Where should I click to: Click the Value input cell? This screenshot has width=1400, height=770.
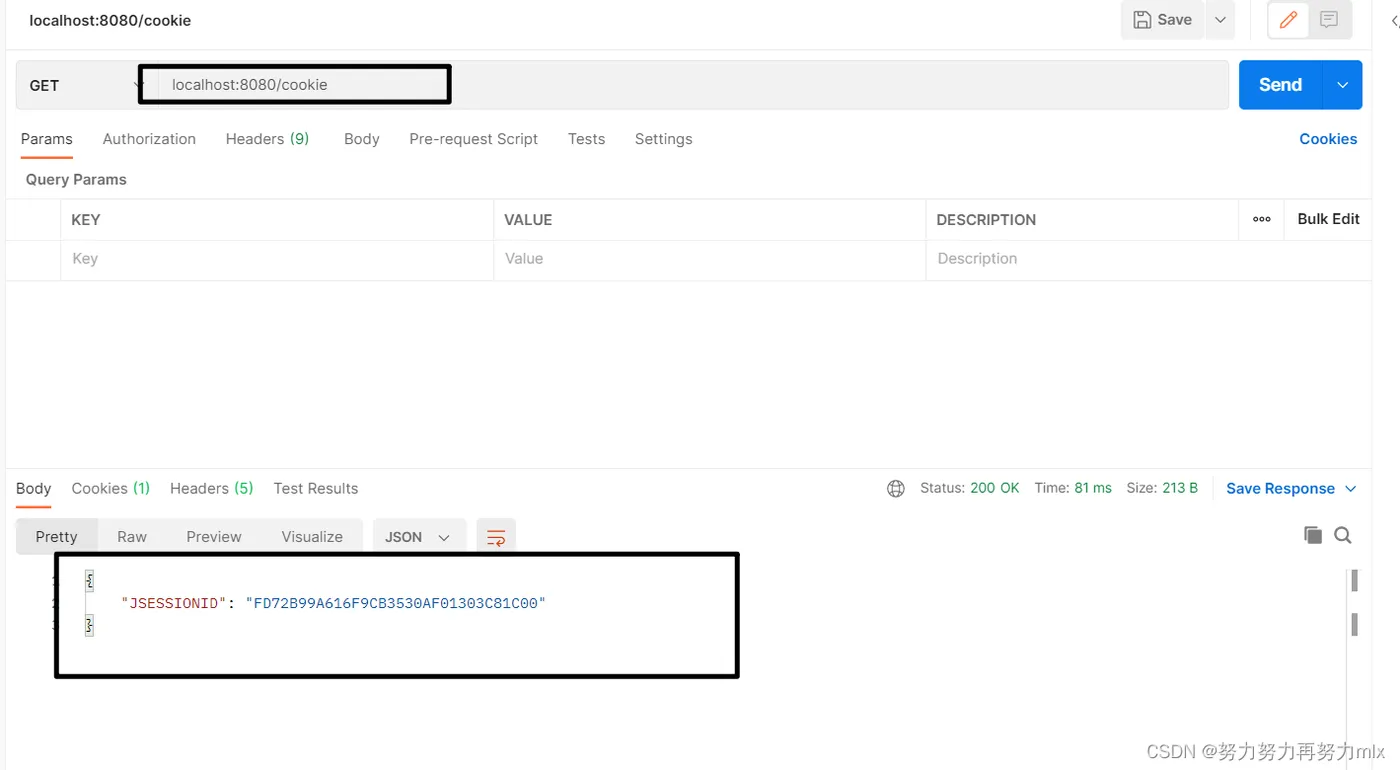pyautogui.click(x=710, y=259)
